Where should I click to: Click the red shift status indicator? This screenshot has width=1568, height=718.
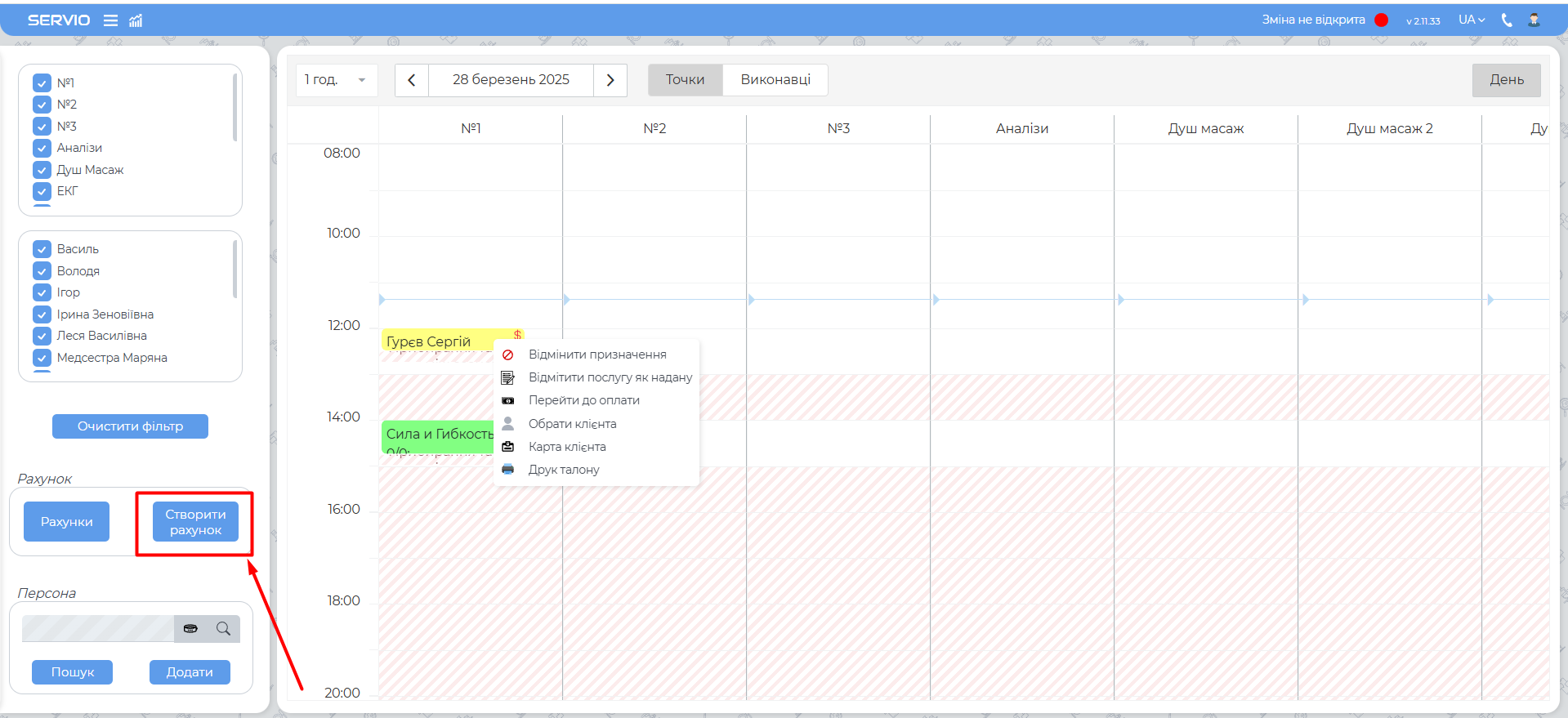[1381, 20]
